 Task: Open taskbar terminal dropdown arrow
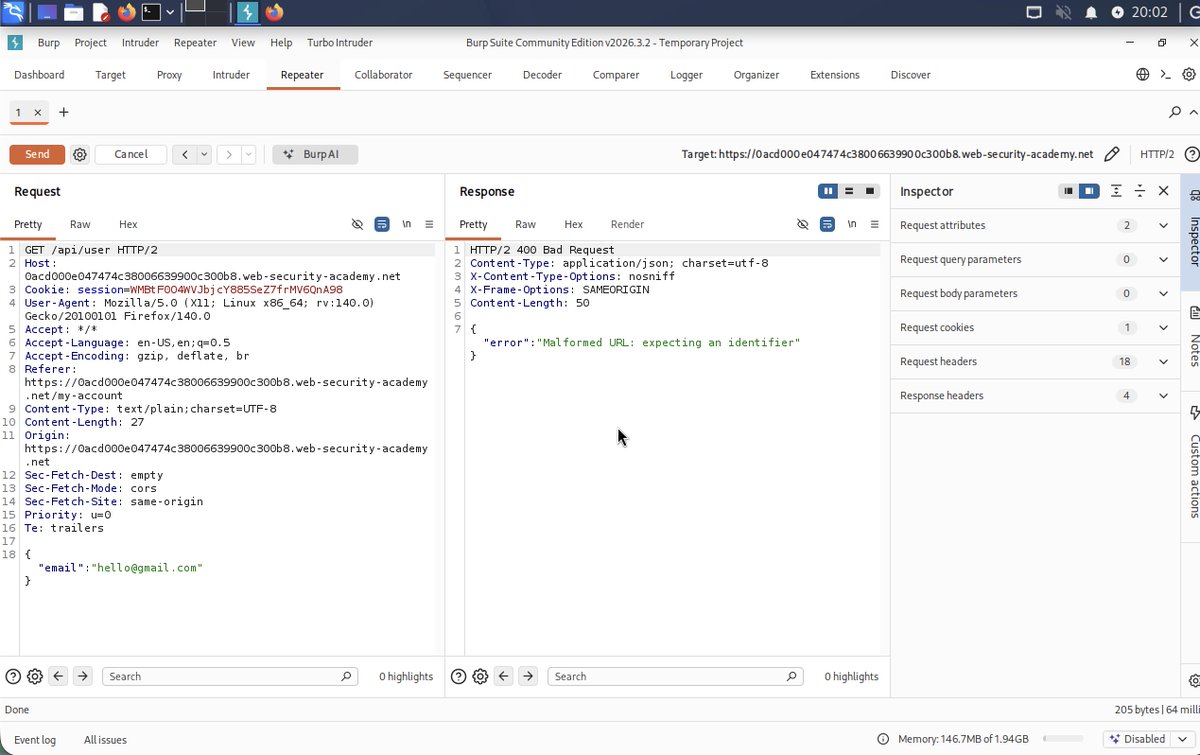coord(171,12)
